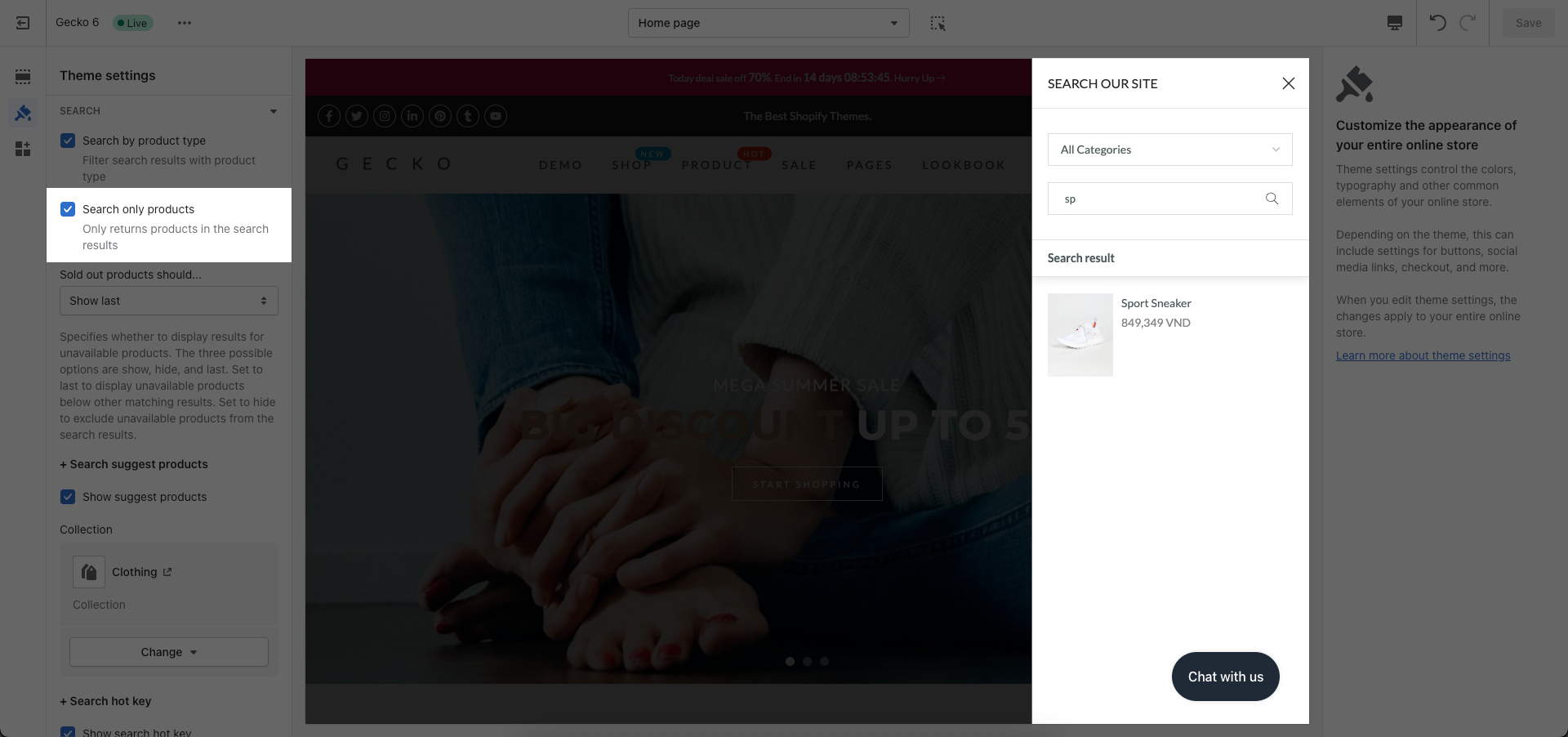
Task: Click the Live theme status badge
Action: pos(132,23)
